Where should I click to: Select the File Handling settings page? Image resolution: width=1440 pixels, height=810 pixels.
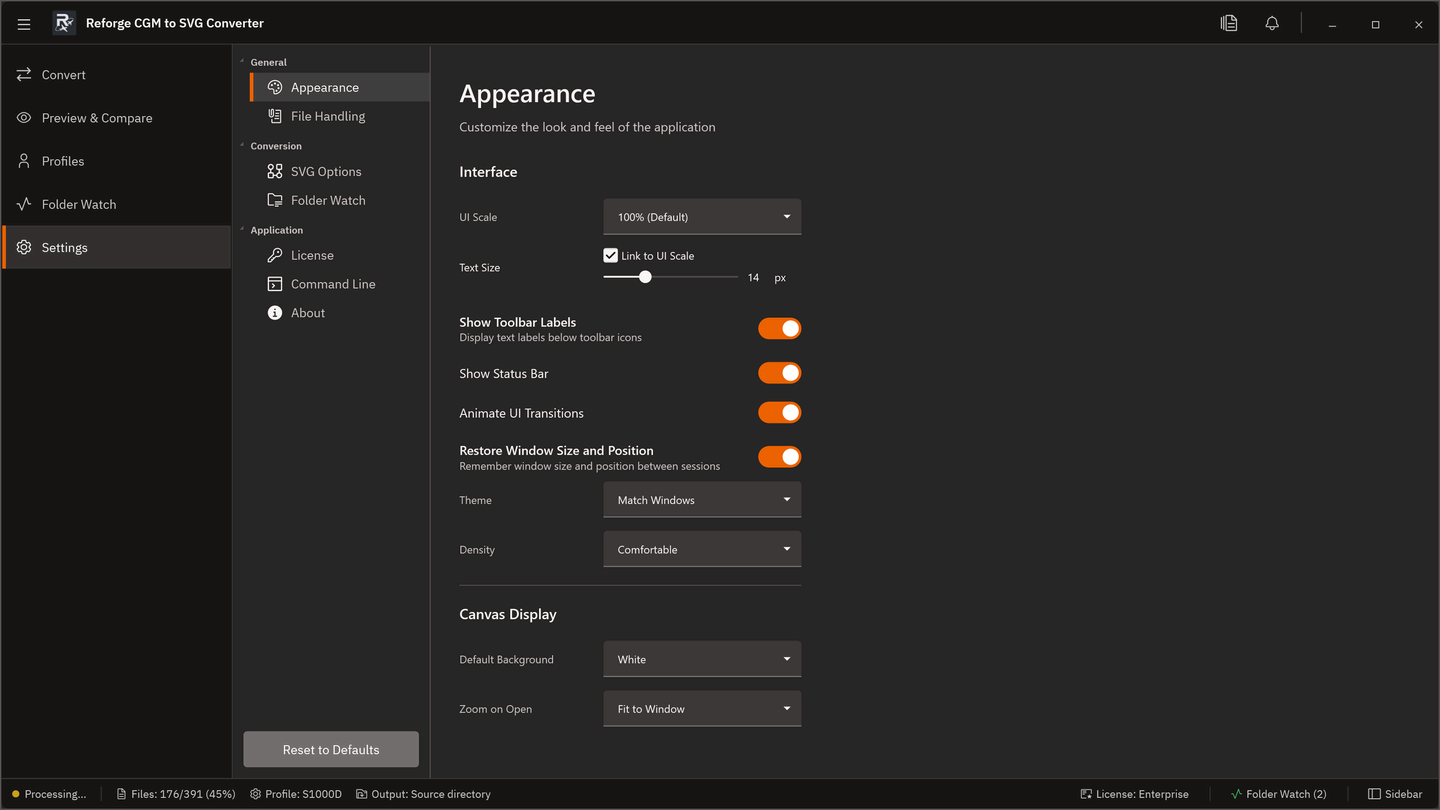(340, 116)
